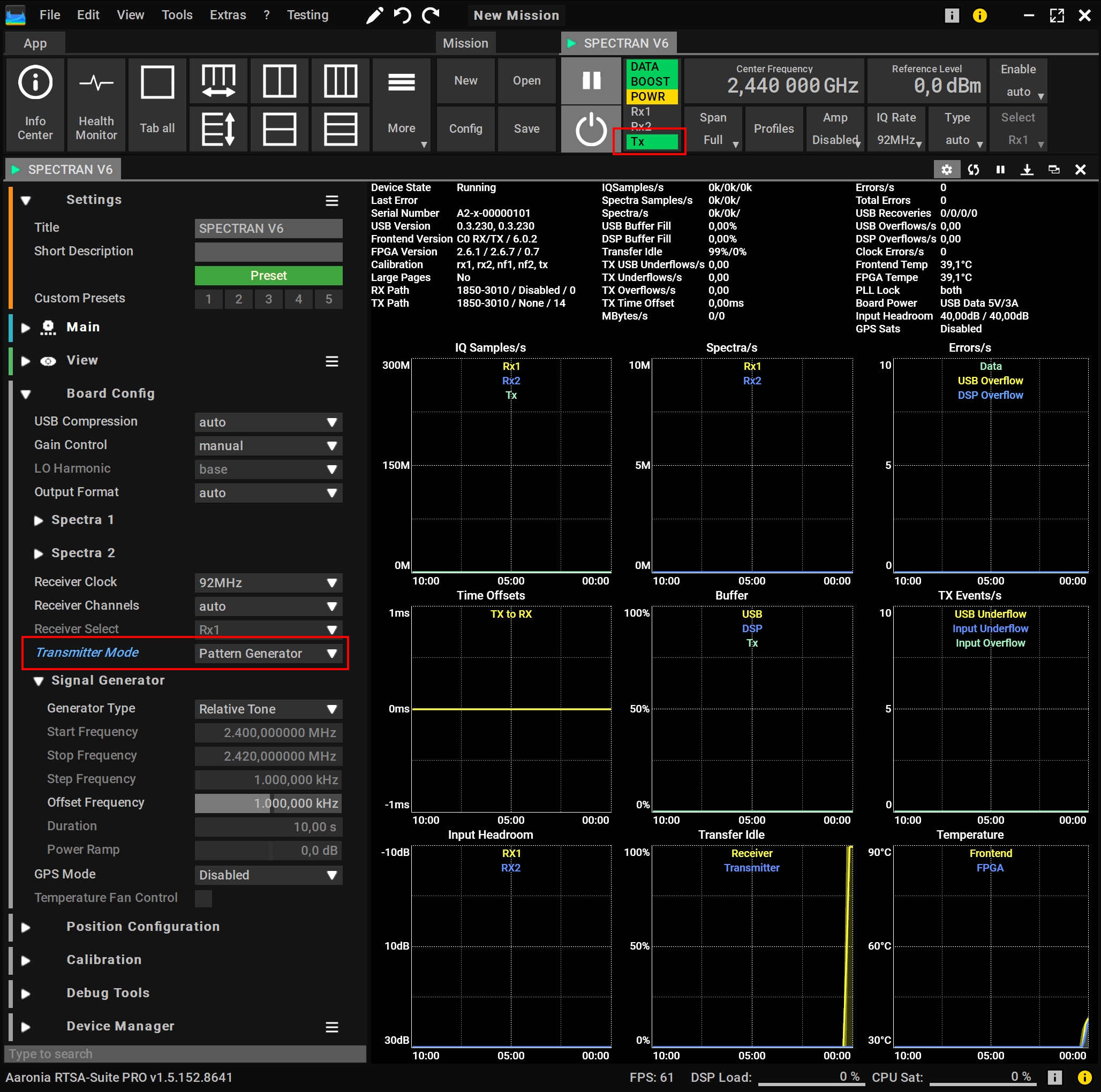The width and height of the screenshot is (1101, 1092).
Task: Toggle the POWR status indicator
Action: (x=652, y=96)
